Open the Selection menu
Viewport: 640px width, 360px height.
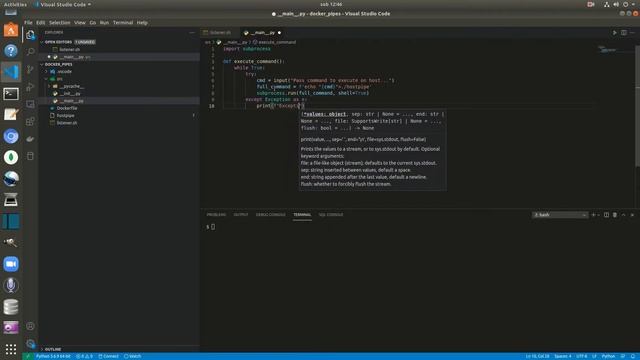60,23
